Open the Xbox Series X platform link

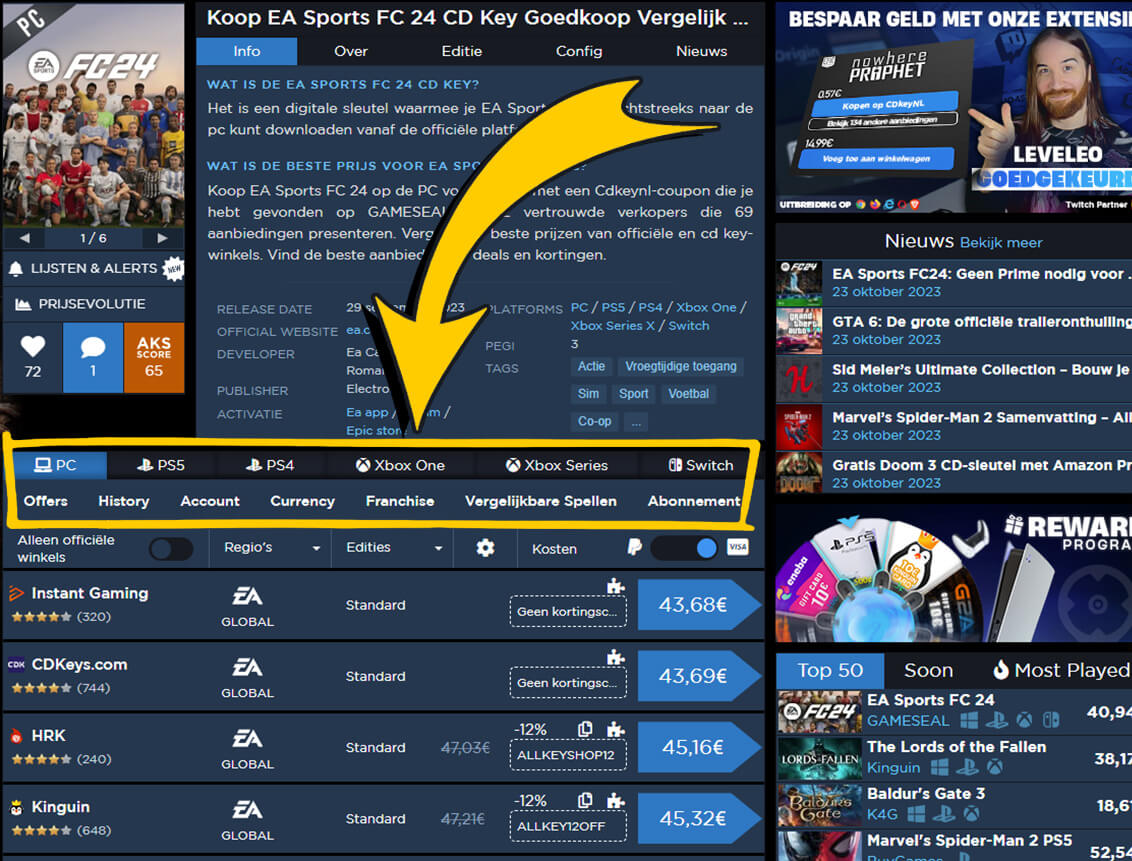click(x=612, y=325)
